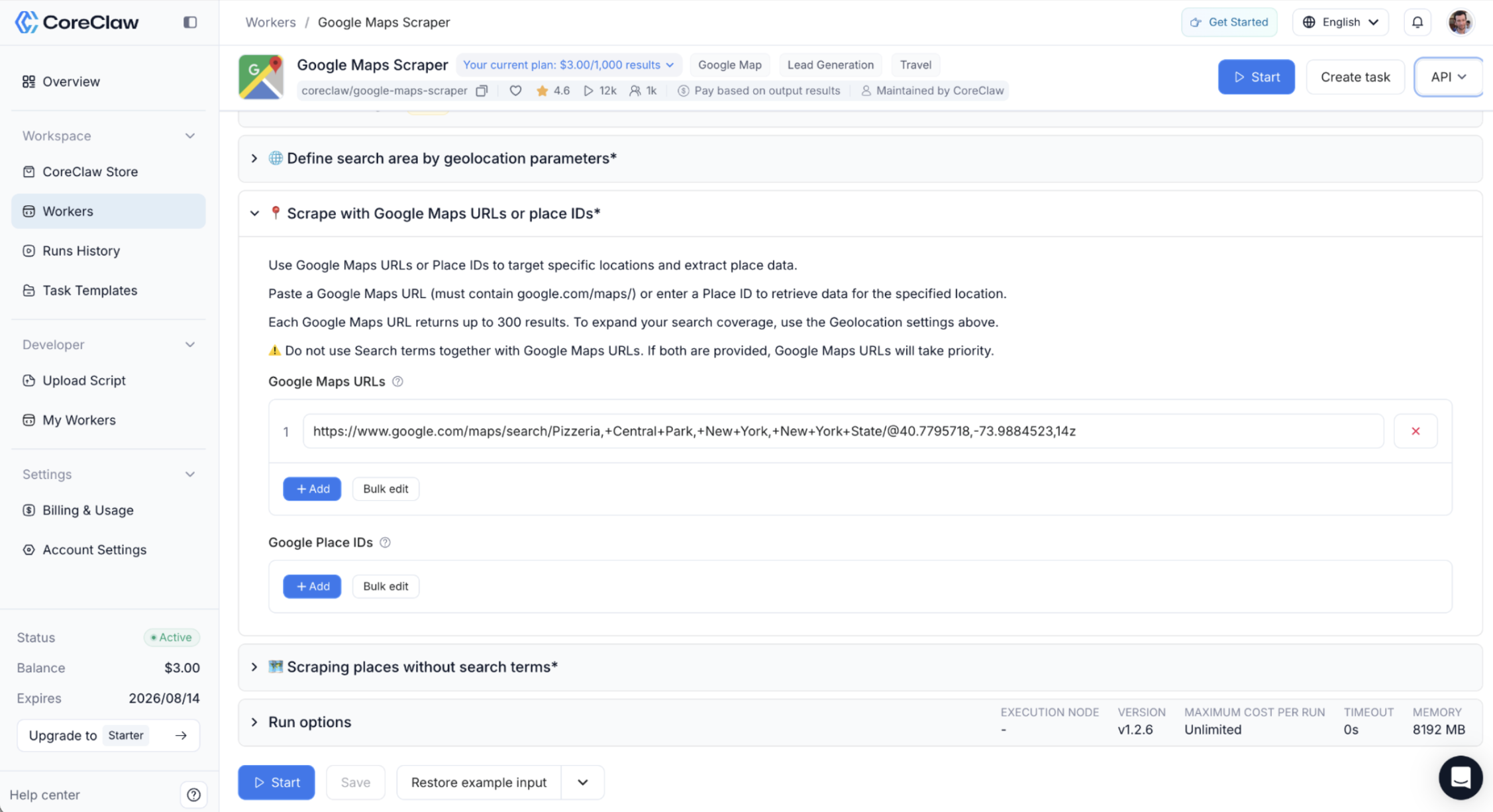Click the v1.2.6 version value
The width and height of the screenshot is (1493, 812).
click(x=1135, y=729)
